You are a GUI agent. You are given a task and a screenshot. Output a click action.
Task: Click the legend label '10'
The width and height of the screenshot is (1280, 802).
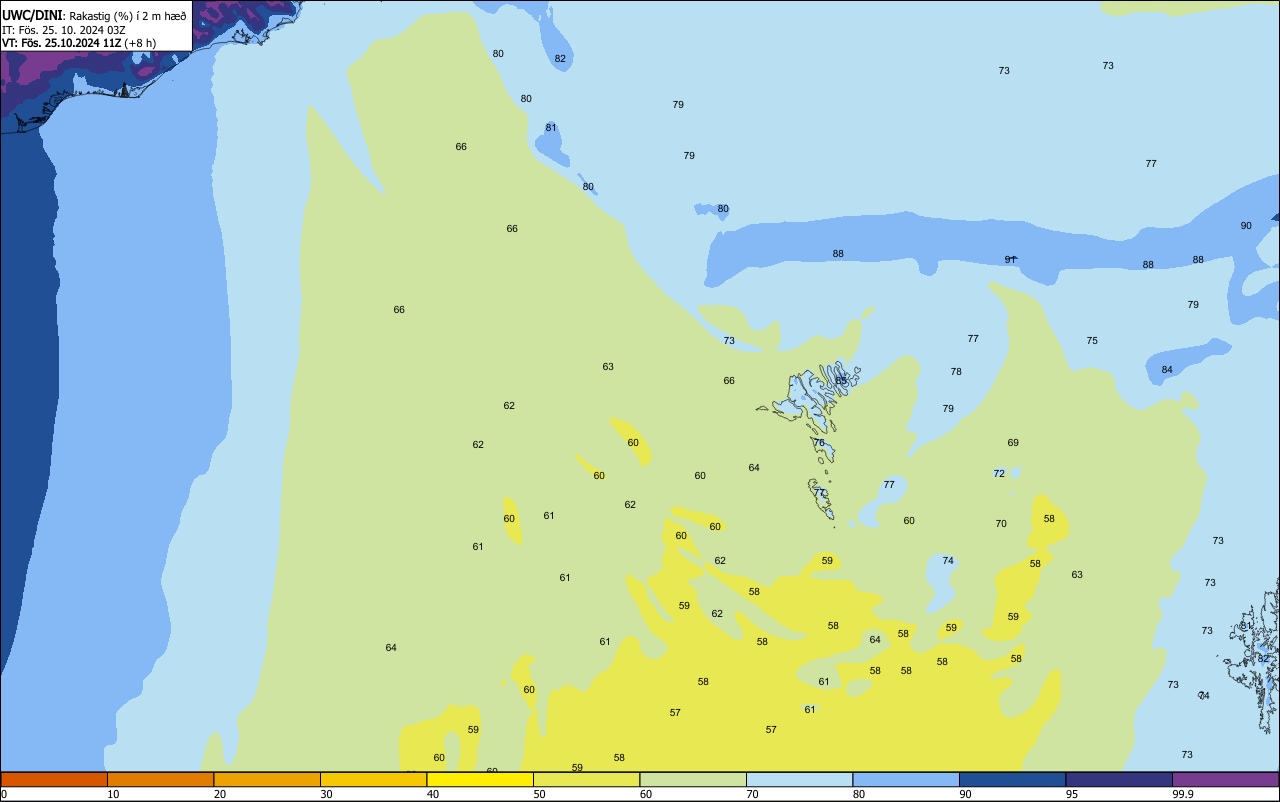[x=113, y=794]
